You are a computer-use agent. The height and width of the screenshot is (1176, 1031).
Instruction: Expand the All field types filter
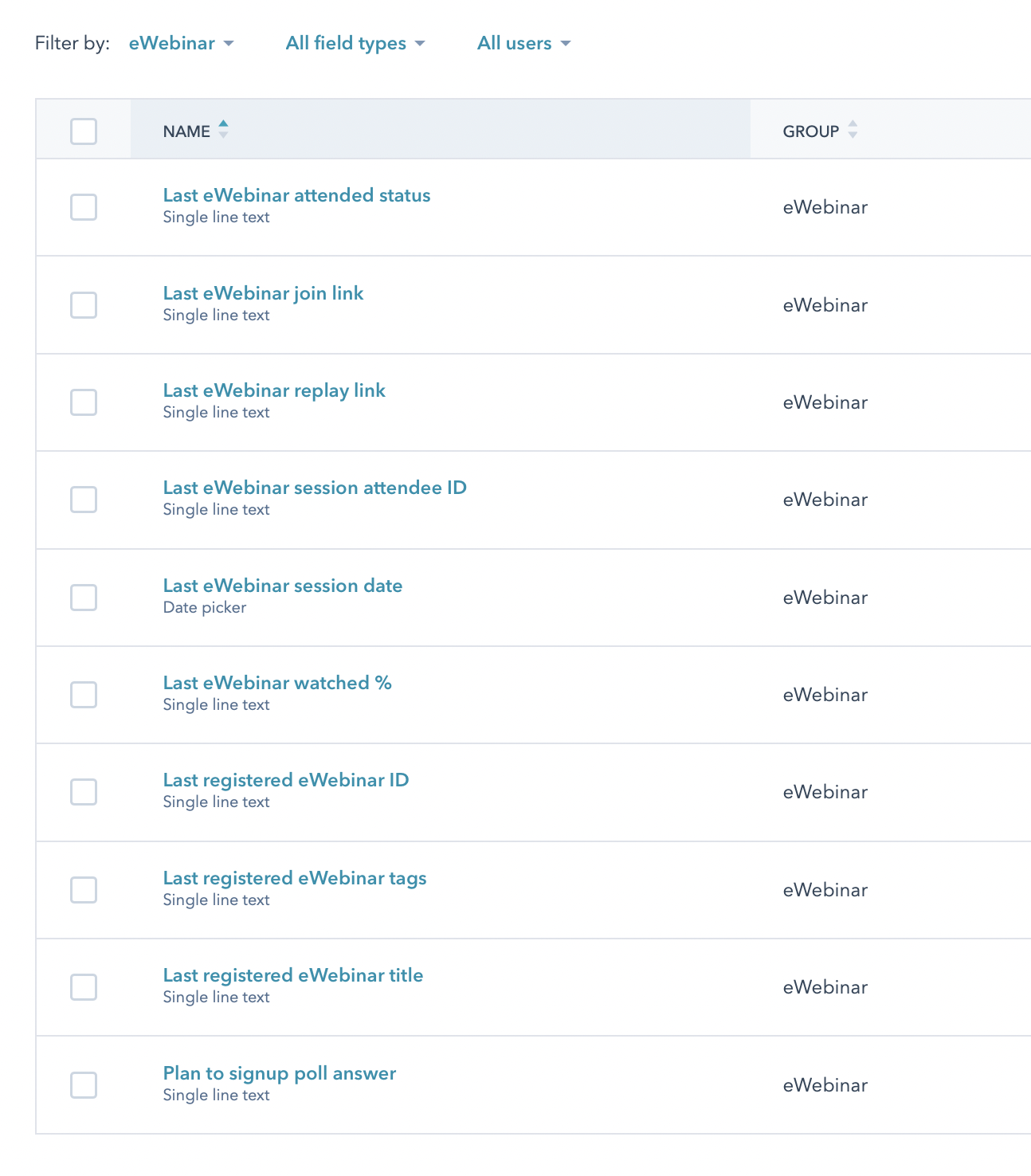[355, 43]
